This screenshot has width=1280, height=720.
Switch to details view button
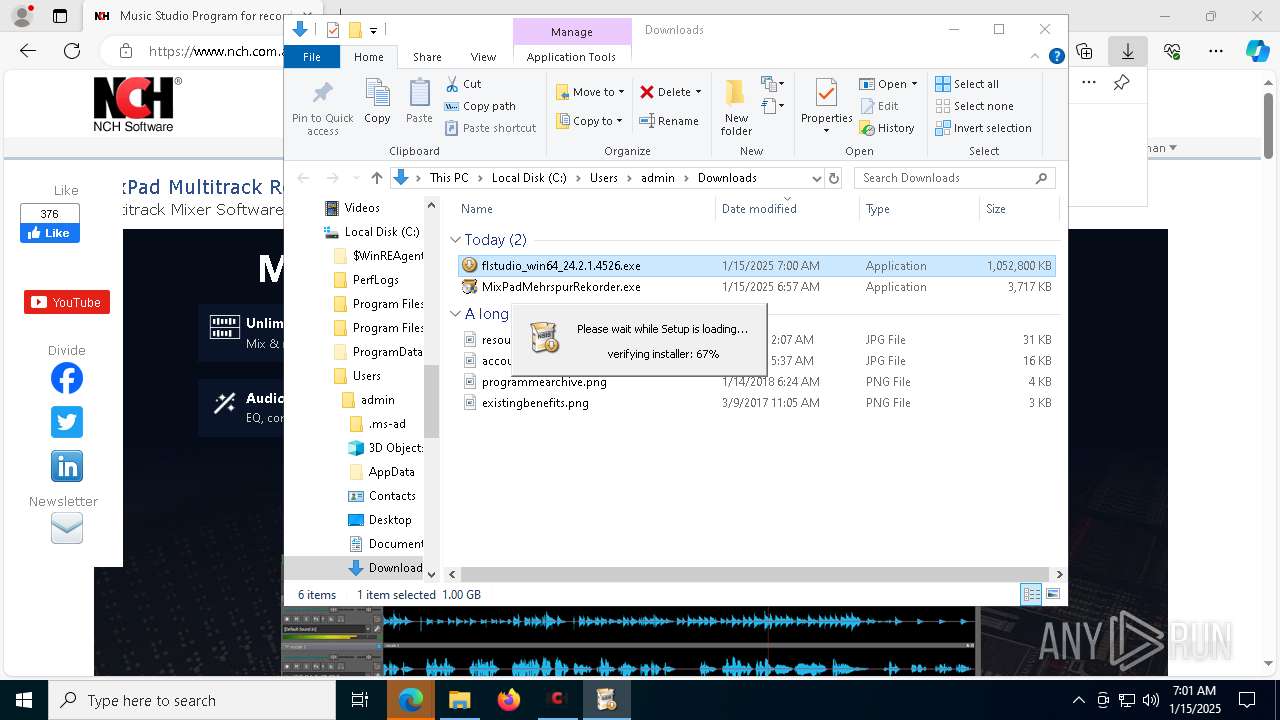[1031, 594]
